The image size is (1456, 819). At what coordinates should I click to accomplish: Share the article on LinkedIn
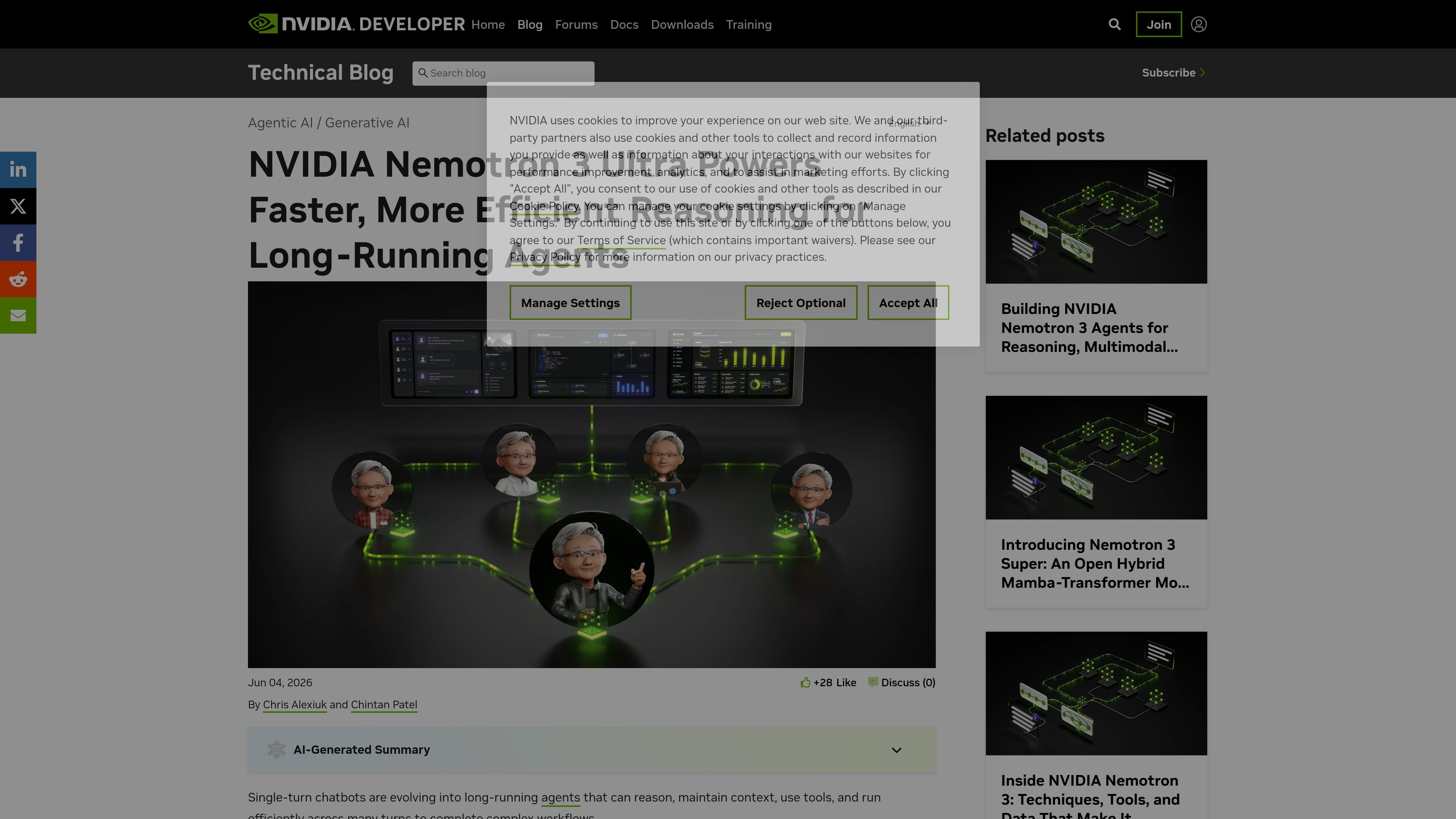(18, 169)
